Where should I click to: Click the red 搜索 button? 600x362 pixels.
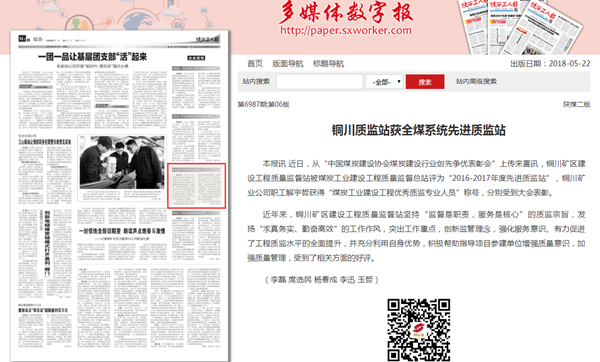tap(425, 82)
